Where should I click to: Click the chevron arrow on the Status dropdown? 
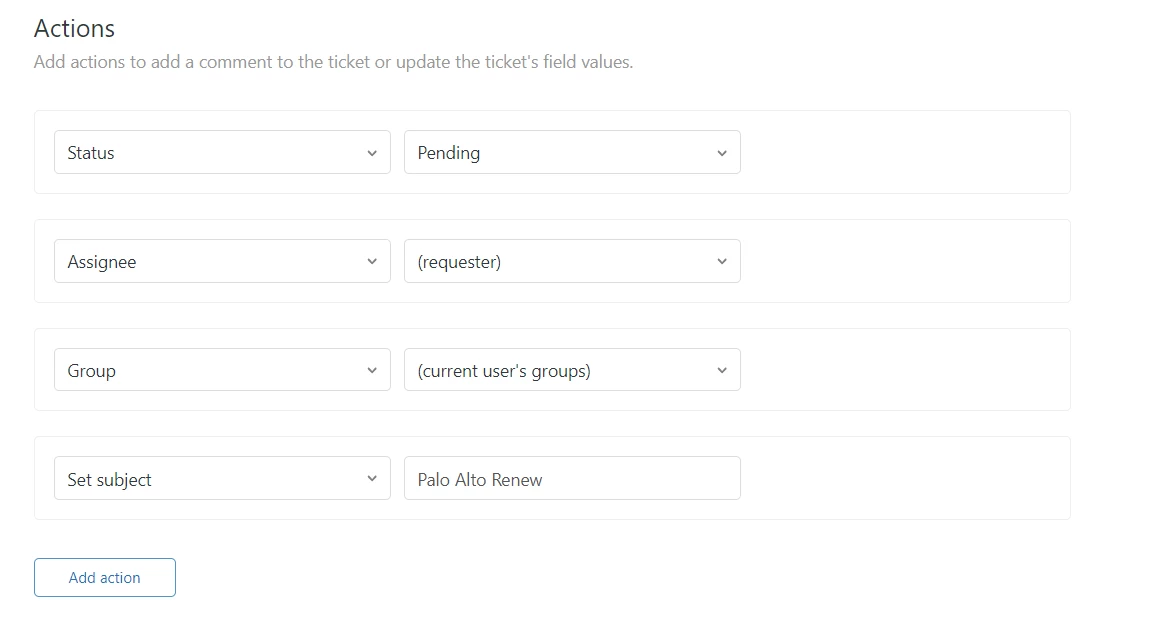click(372, 153)
